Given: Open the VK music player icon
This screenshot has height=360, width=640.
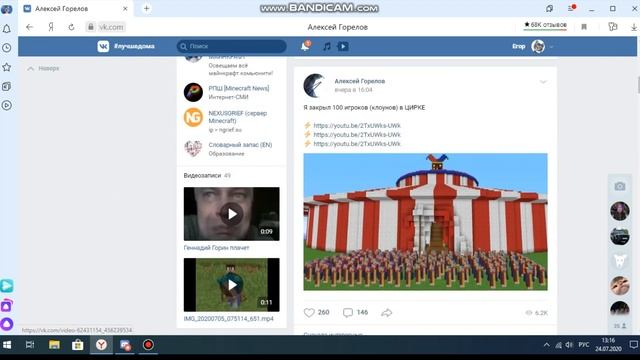Looking at the screenshot, I should (x=327, y=47).
